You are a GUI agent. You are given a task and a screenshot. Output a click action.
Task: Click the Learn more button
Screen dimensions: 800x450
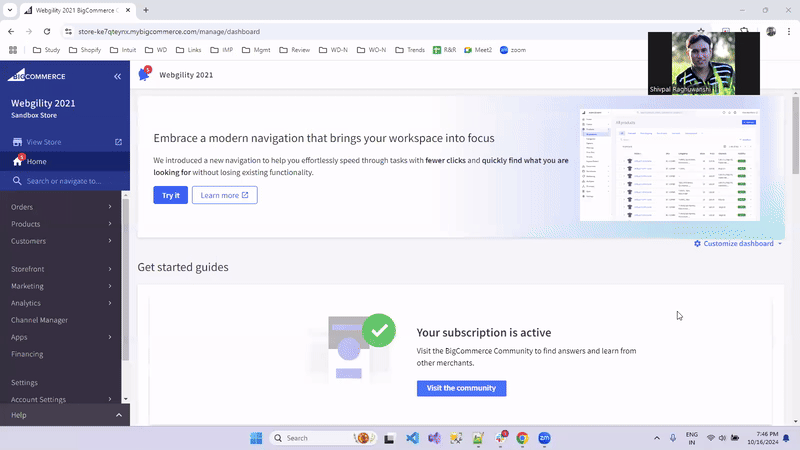224,195
